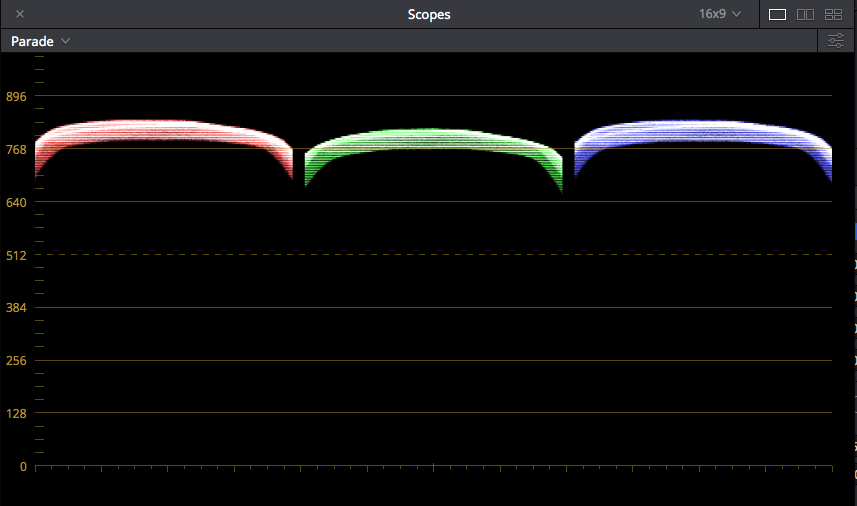The width and height of the screenshot is (857, 506).
Task: Open the Parade scope type dropdown
Action: tap(40, 42)
